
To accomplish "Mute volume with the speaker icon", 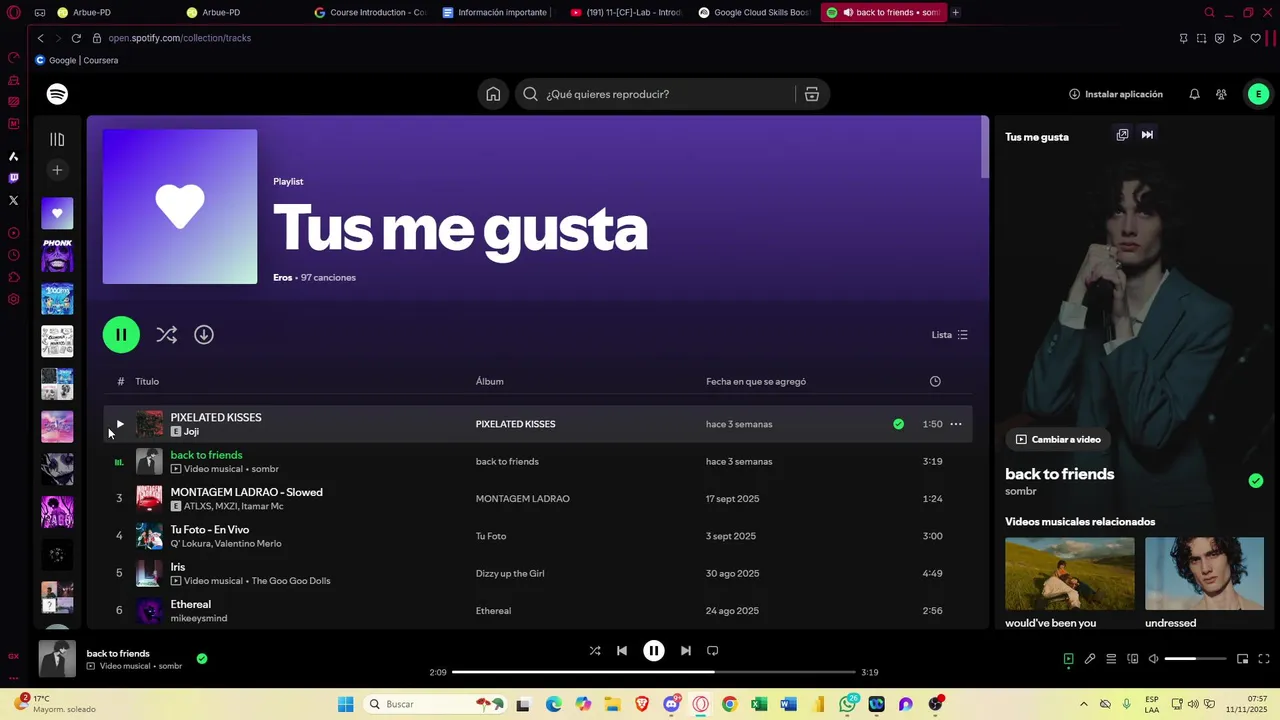I will point(1153,659).
